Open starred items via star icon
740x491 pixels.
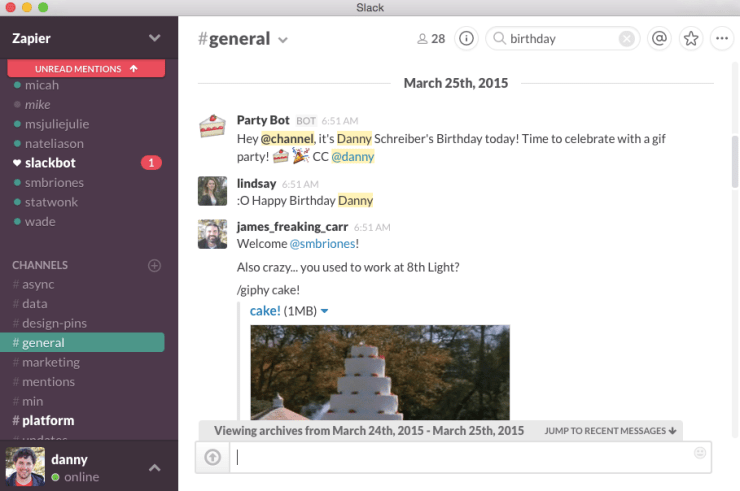coord(690,39)
